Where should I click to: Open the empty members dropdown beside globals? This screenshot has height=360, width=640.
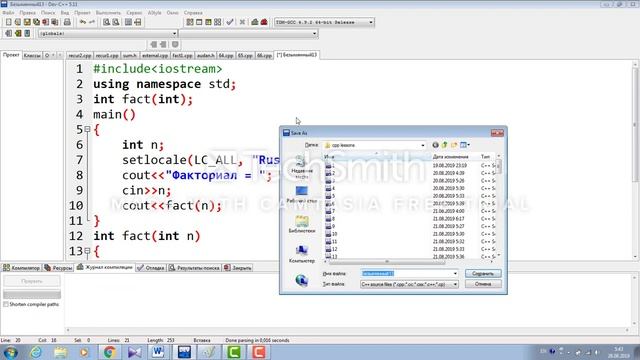[248, 33]
